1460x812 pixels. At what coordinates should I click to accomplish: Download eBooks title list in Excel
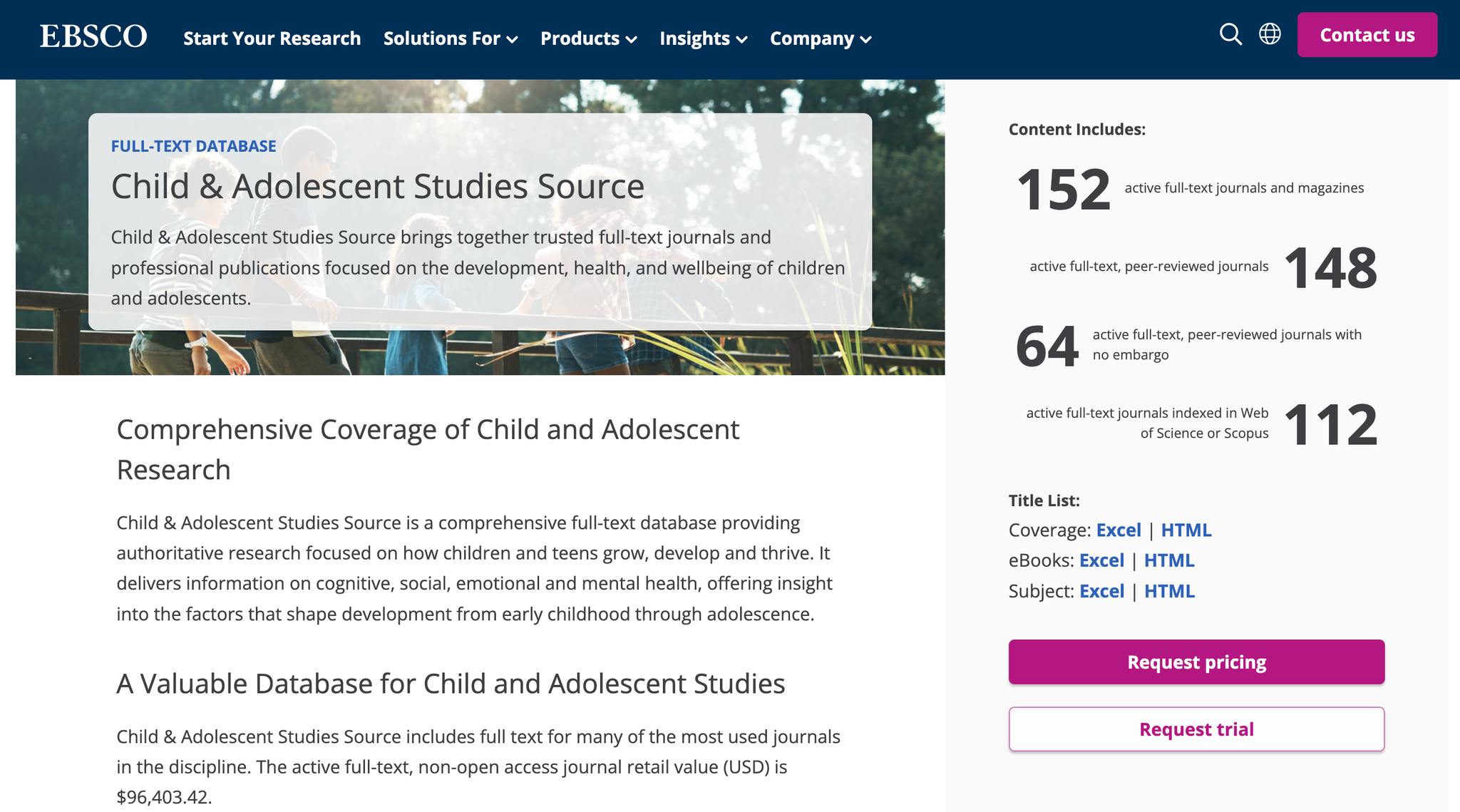(x=1101, y=560)
